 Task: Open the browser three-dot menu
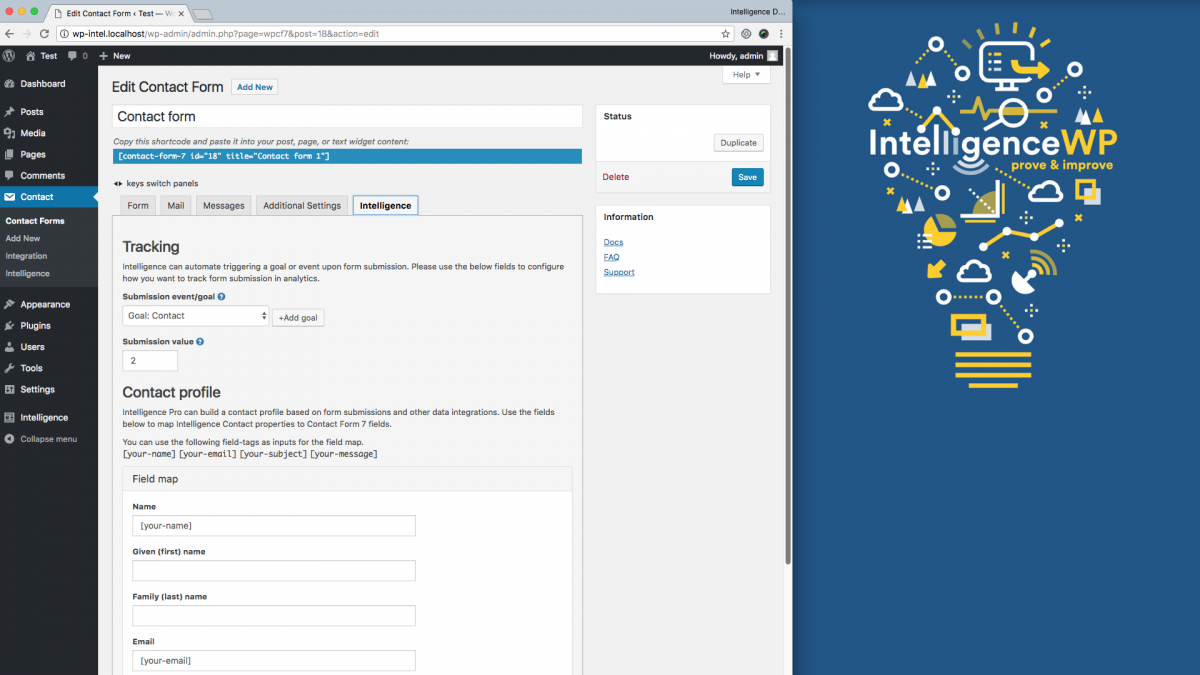click(781, 33)
